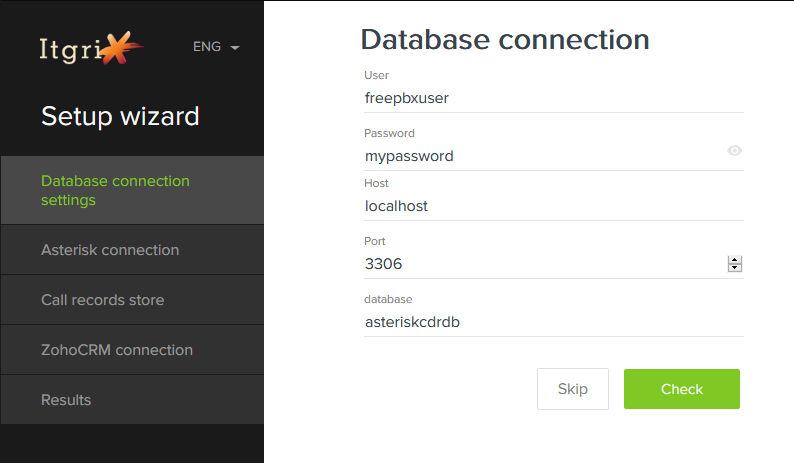Click the Database connection heading

(x=505, y=40)
